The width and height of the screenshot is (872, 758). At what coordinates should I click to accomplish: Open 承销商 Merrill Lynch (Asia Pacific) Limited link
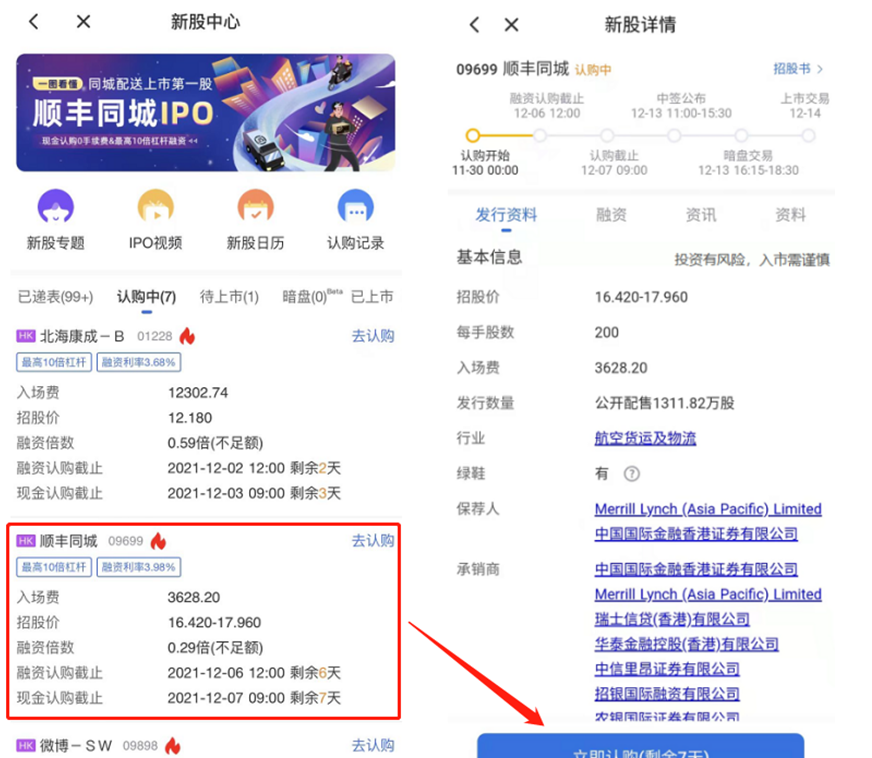coord(708,594)
